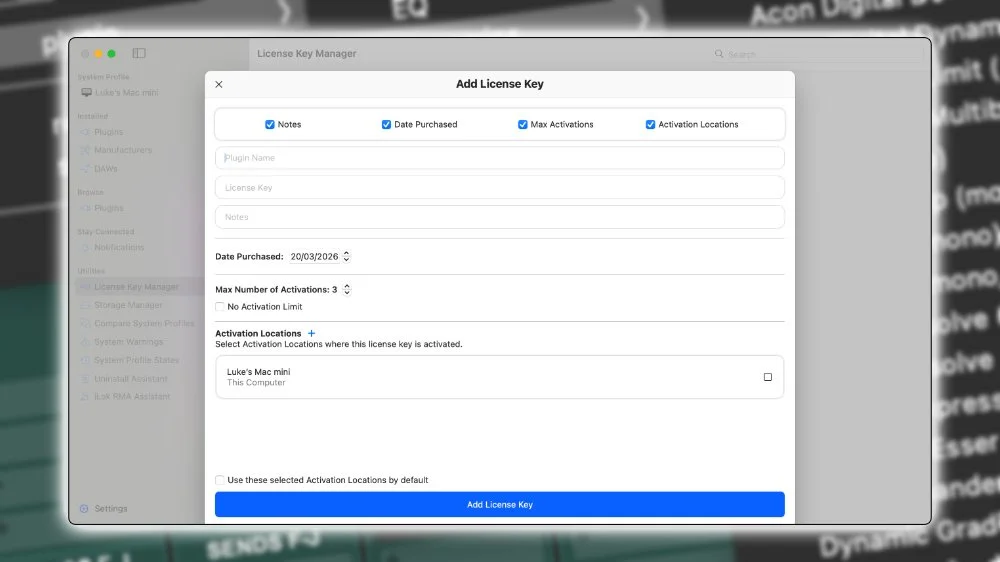Screen dimensions: 1000x562
Task: Click the blue Add License Key button
Action: click(499, 505)
